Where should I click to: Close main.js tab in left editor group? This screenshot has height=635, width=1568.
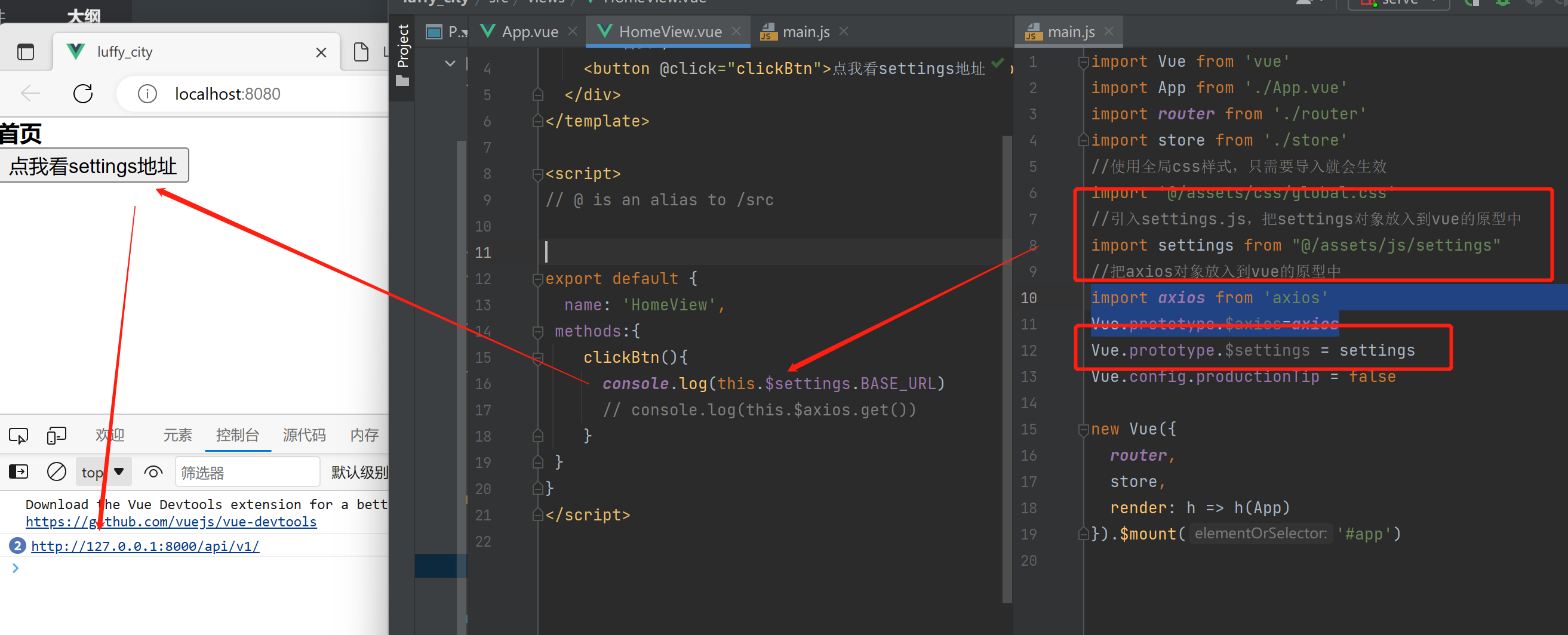pos(844,31)
